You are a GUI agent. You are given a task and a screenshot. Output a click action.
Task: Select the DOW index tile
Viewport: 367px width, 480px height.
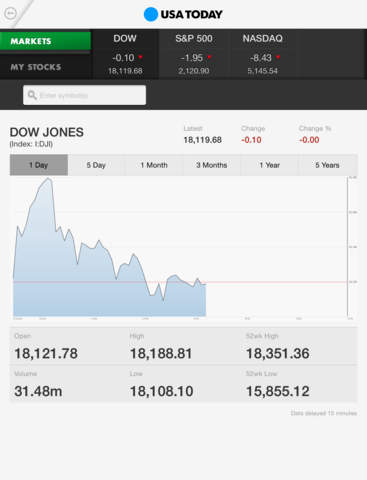(125, 54)
